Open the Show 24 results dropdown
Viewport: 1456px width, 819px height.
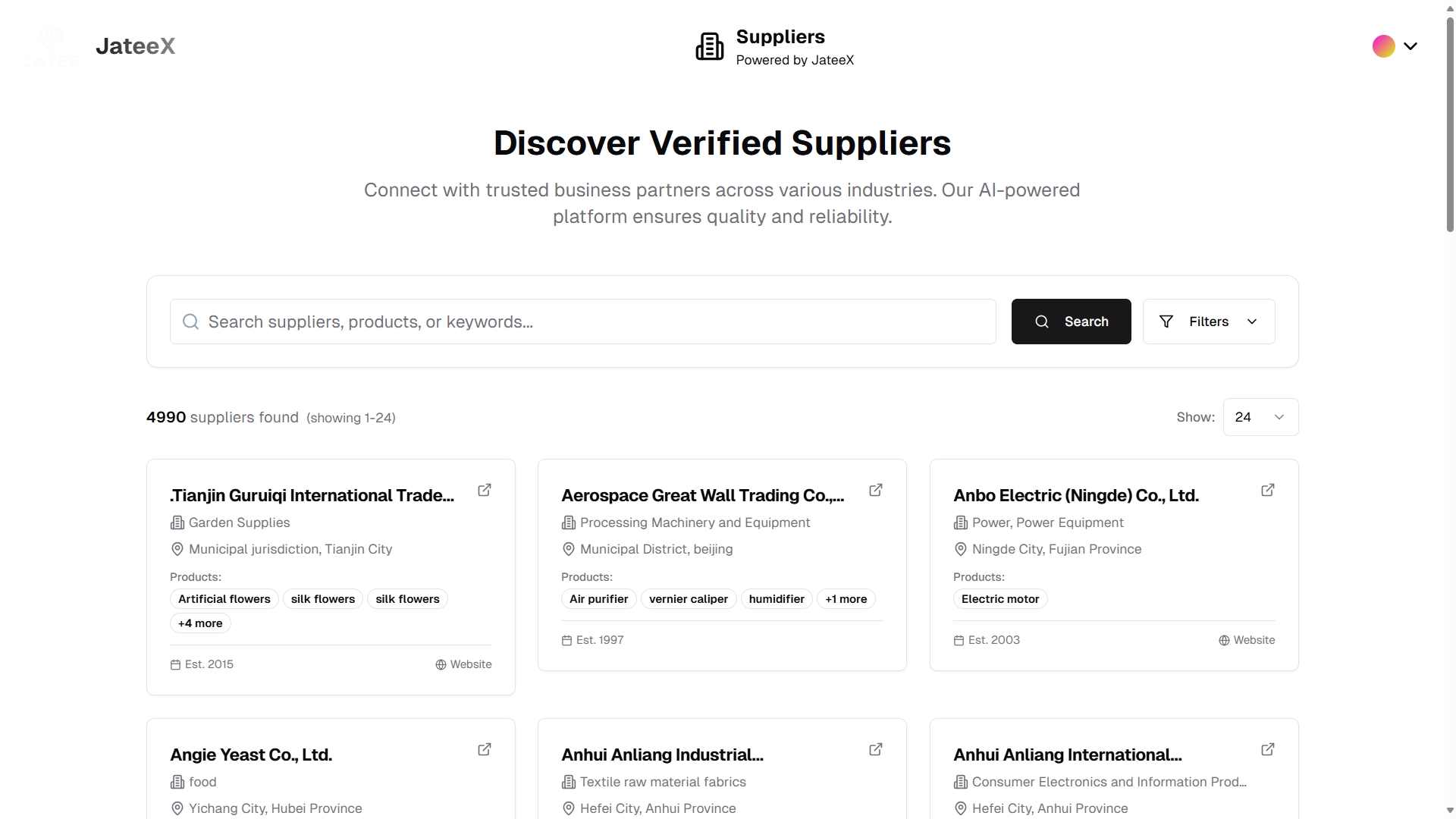1260,417
